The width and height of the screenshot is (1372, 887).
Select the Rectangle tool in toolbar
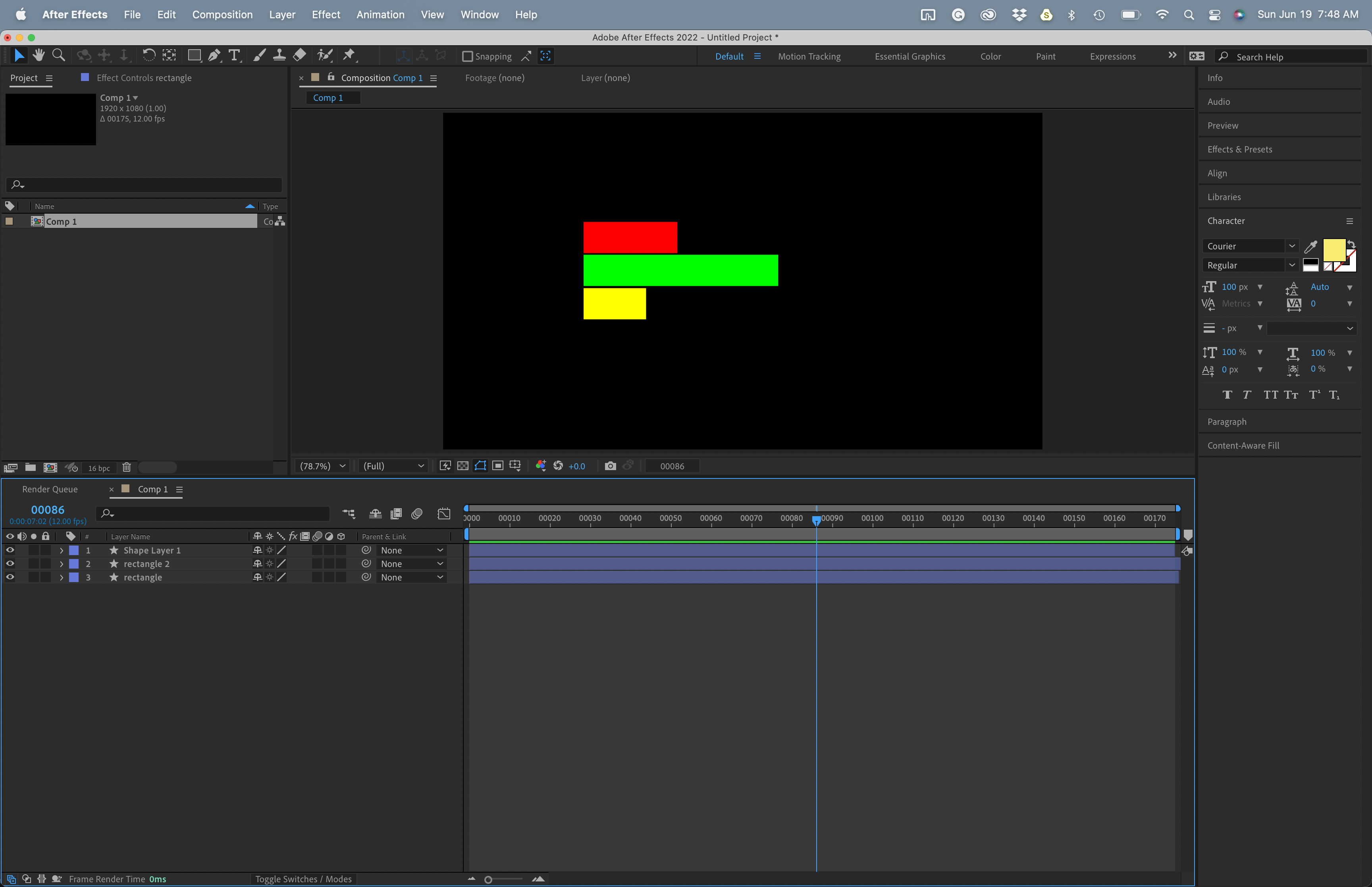(x=193, y=55)
